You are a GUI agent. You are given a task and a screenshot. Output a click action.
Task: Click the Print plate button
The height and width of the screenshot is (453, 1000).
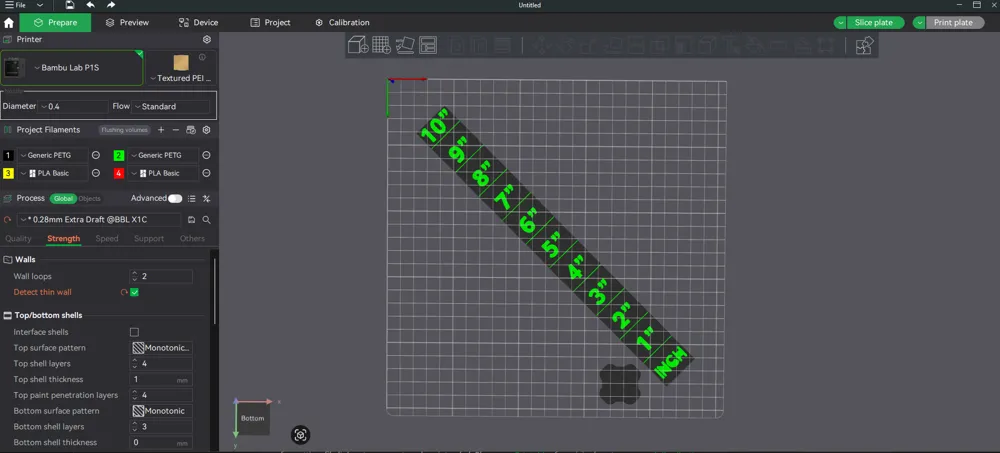(954, 23)
